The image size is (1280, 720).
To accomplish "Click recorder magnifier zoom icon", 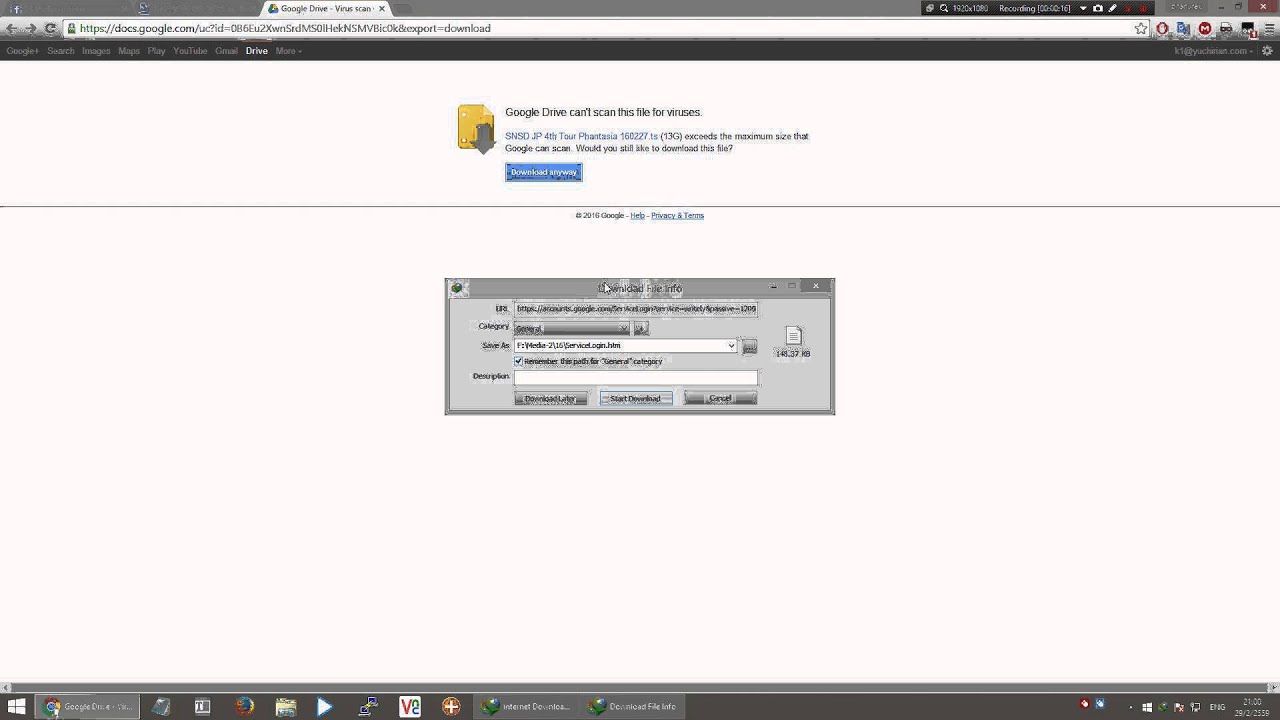I will point(944,8).
